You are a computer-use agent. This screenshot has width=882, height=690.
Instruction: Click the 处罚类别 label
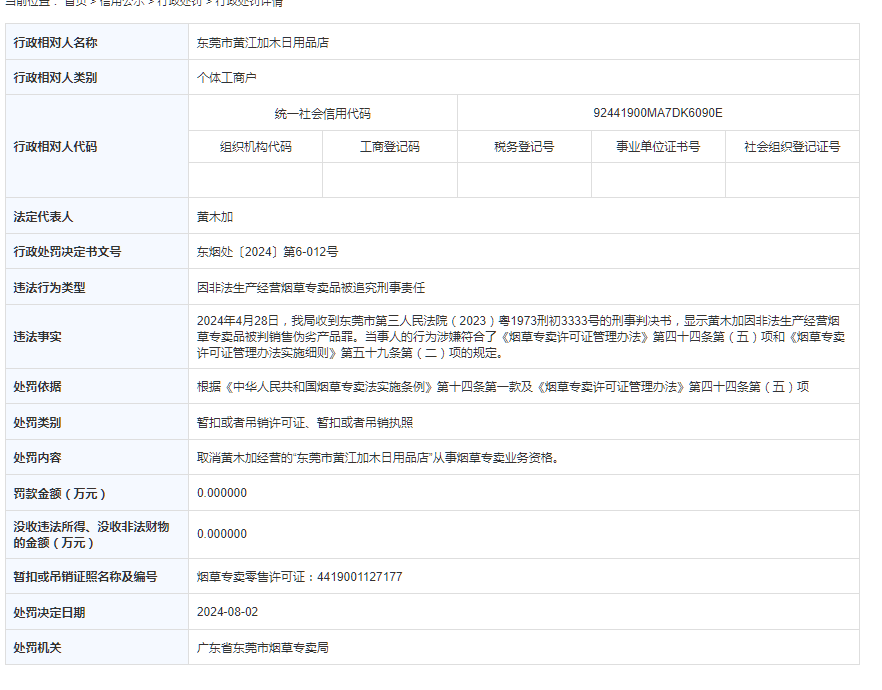click(x=37, y=422)
